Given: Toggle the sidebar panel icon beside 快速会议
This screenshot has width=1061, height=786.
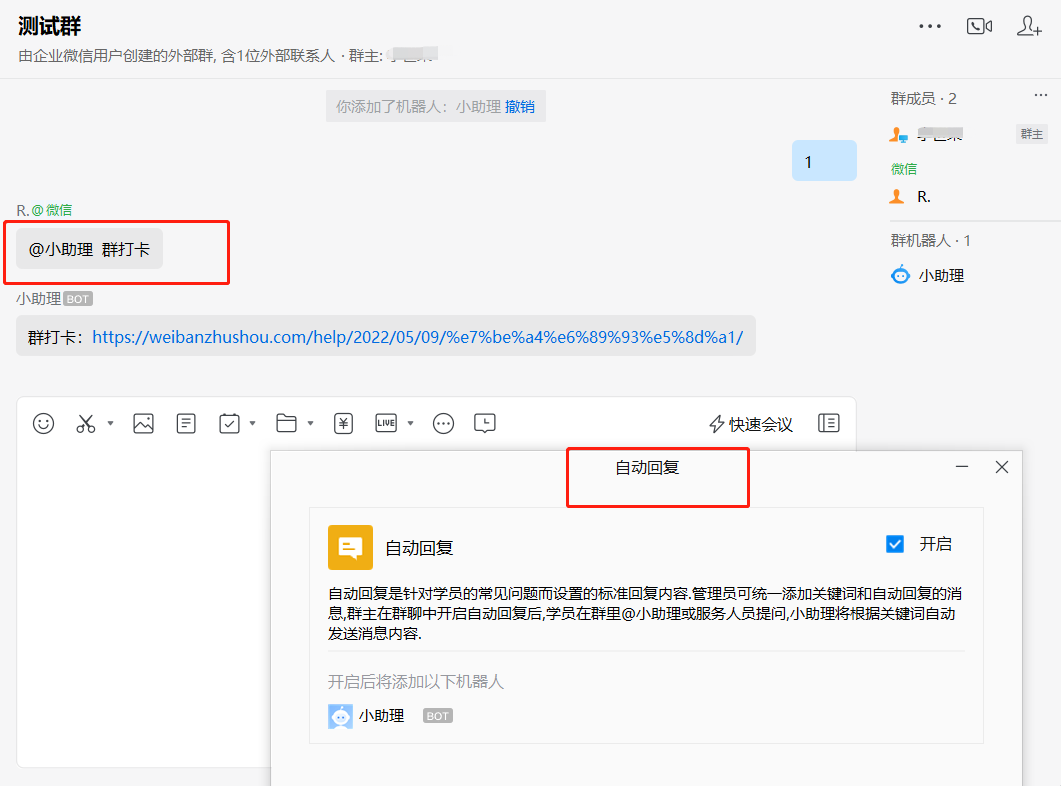Looking at the screenshot, I should coord(828,424).
